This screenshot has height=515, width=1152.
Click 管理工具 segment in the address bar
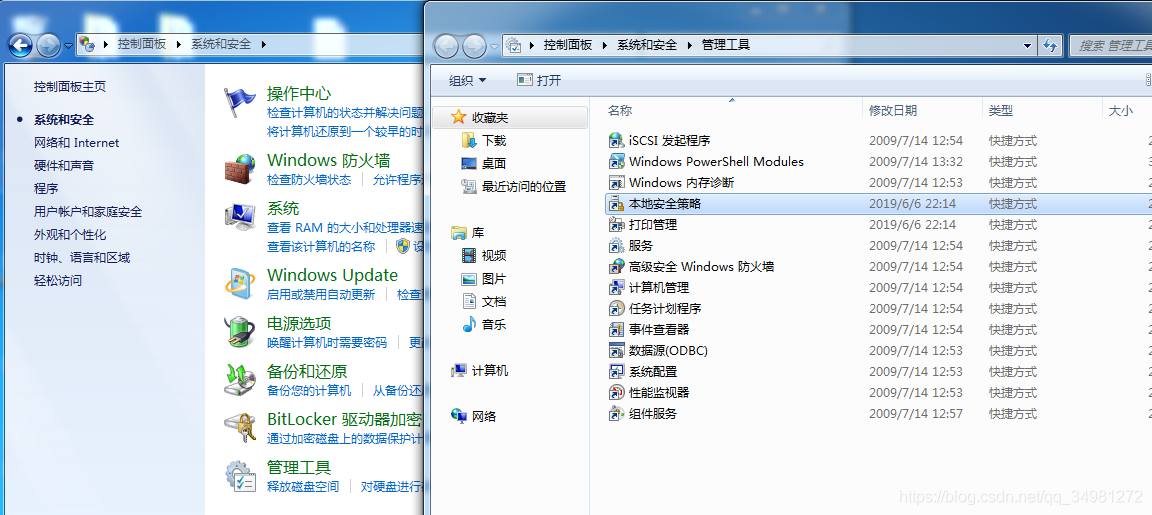726,46
